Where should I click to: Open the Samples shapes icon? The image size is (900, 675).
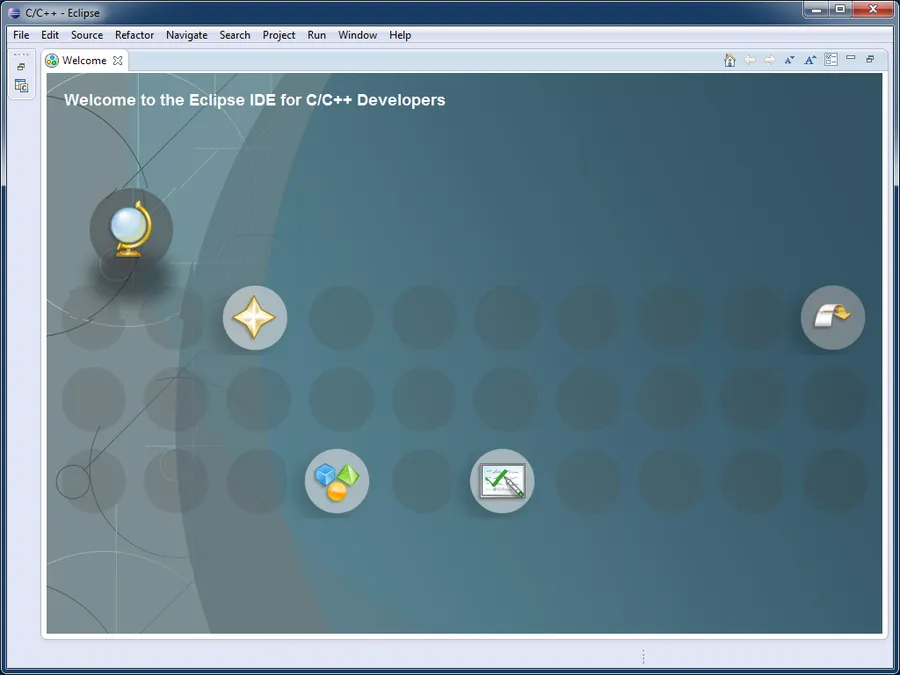point(337,481)
